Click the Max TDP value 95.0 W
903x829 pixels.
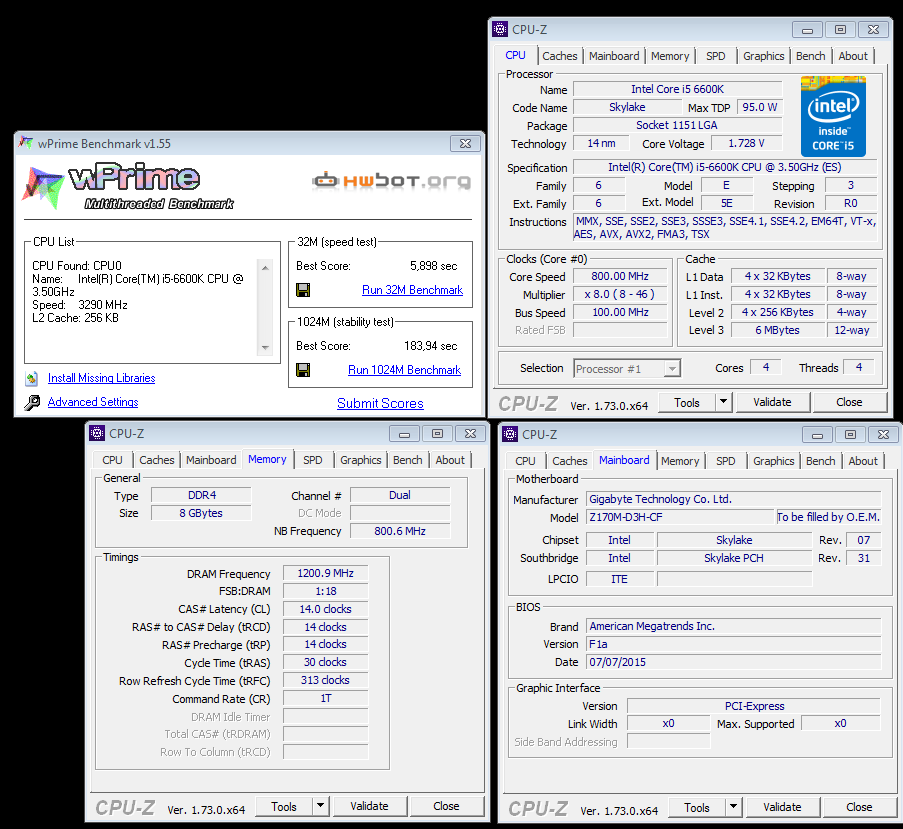(760, 107)
